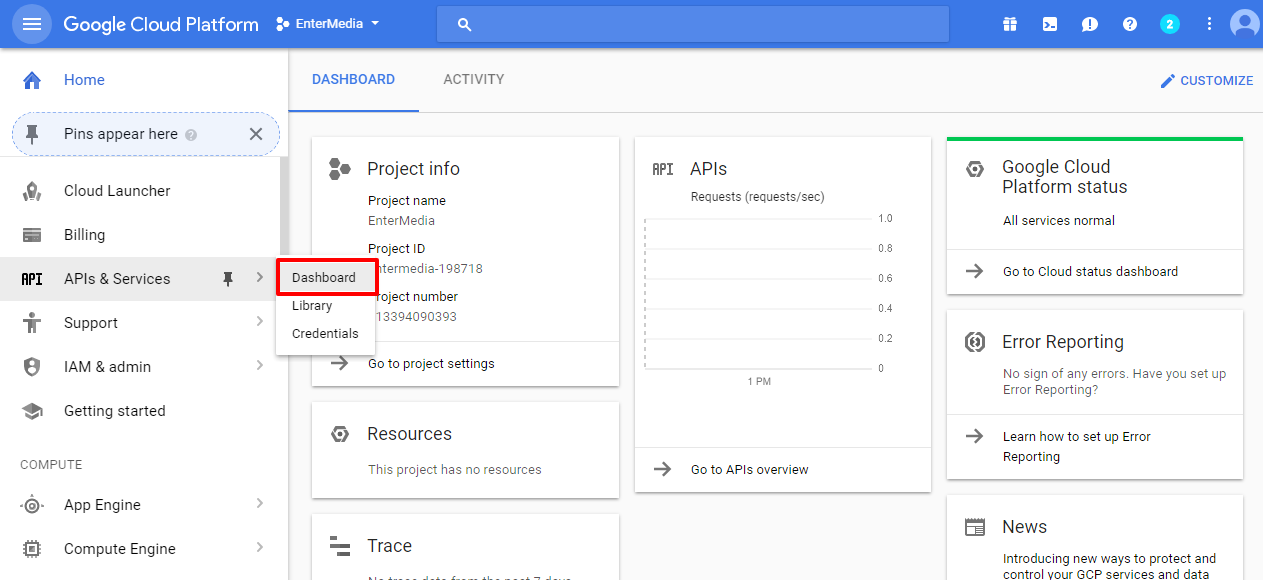Click the Resources card hexagon icon
The width and height of the screenshot is (1263, 580).
coord(340,434)
